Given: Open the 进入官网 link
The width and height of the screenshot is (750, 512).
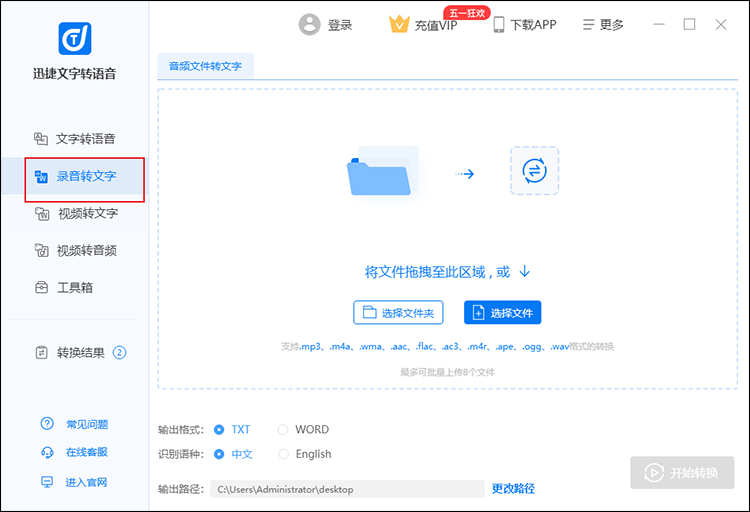Looking at the screenshot, I should point(86,482).
